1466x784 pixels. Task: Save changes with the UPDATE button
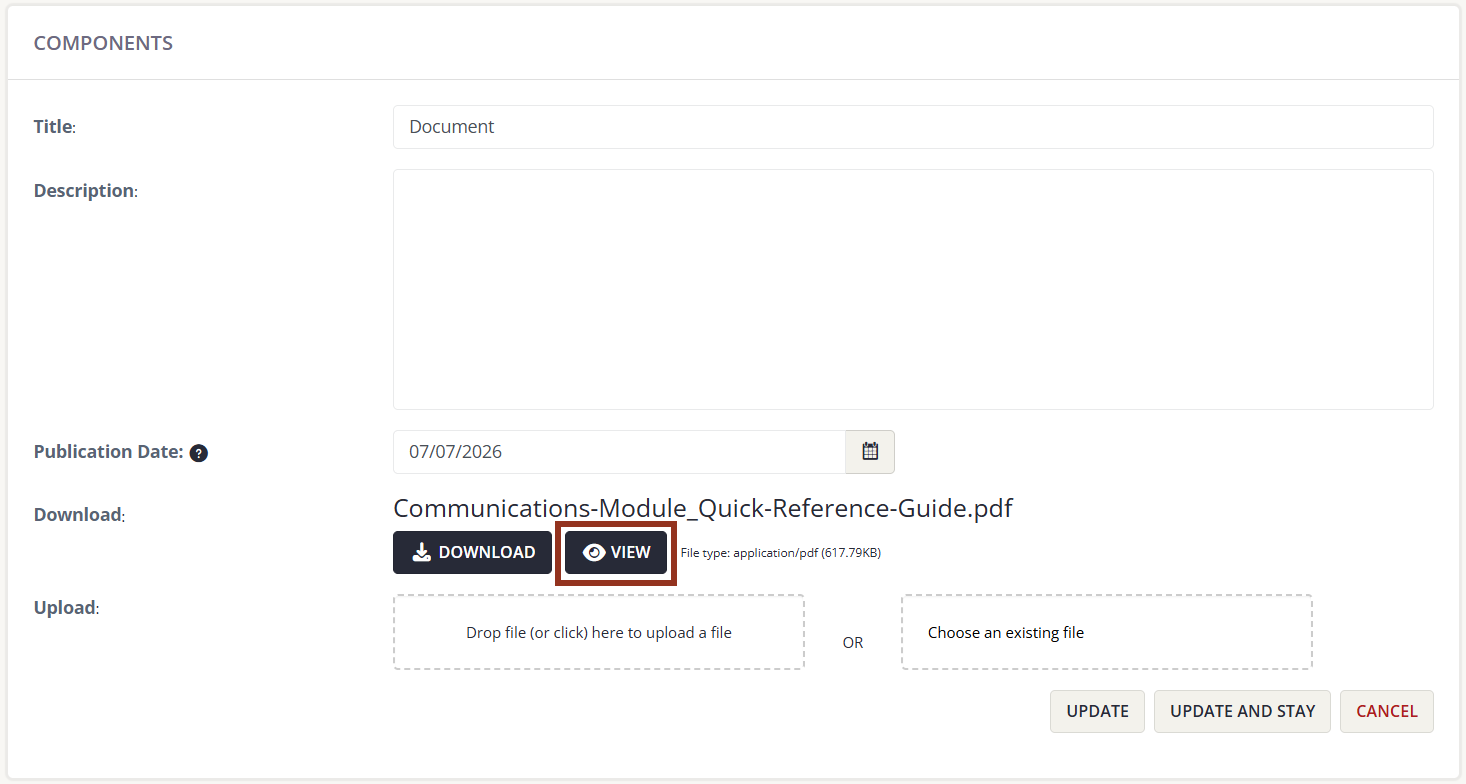(1097, 711)
